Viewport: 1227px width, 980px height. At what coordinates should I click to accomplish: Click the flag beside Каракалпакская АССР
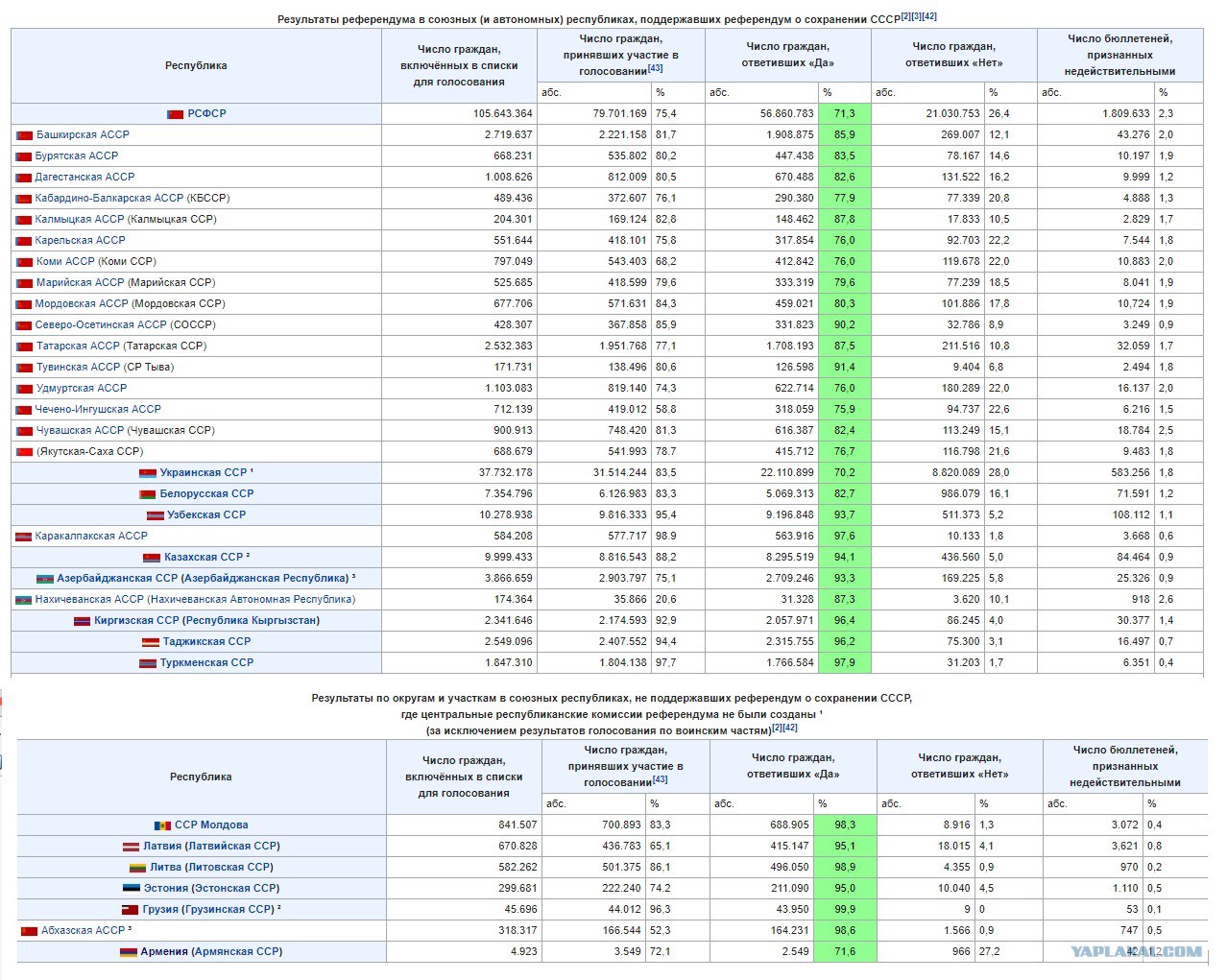pos(24,537)
